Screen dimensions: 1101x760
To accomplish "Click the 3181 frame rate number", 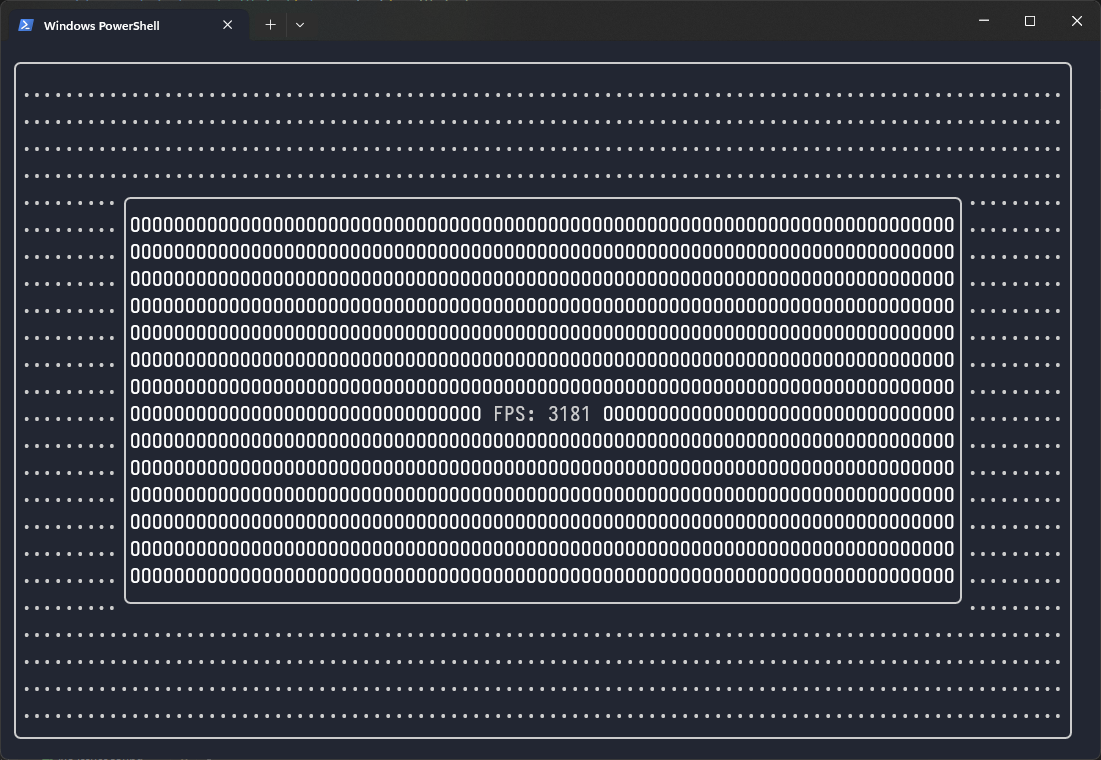I will coord(569,414).
